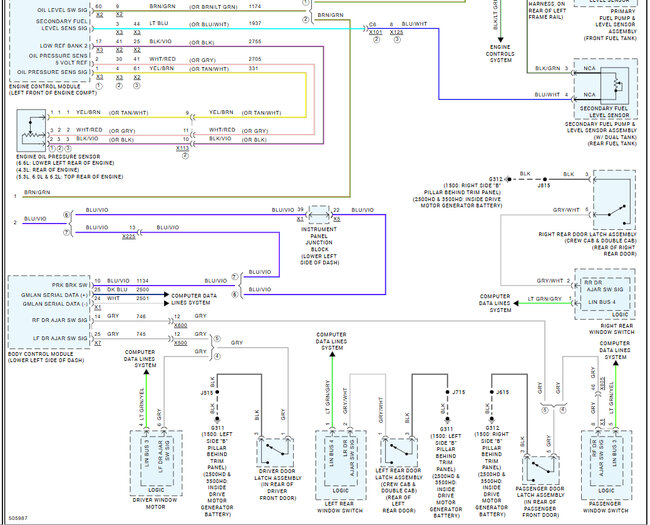Click the X113 connector label
Viewport: 650px width, 525px height.
tap(182, 148)
